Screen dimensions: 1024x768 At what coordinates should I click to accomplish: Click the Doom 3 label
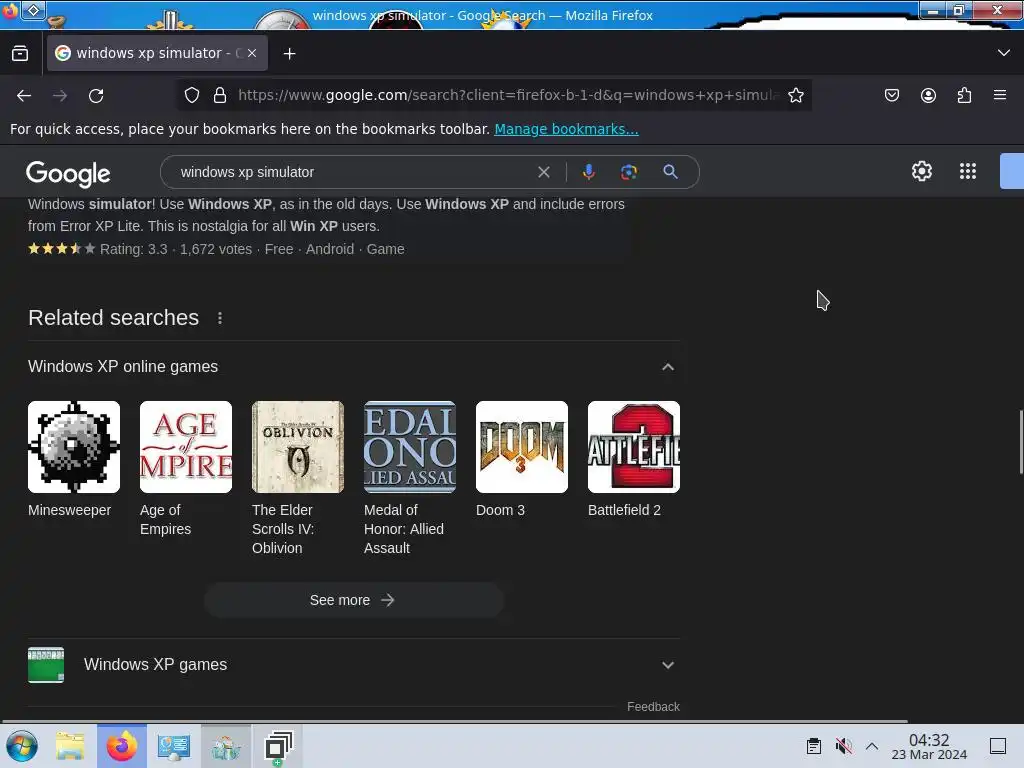pyautogui.click(x=500, y=510)
